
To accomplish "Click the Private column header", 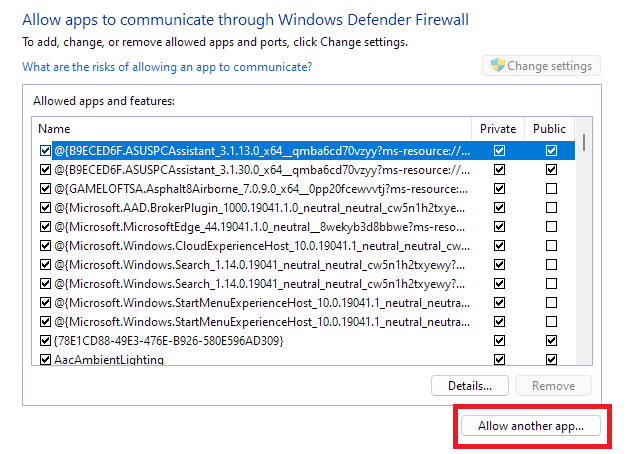I will click(498, 128).
